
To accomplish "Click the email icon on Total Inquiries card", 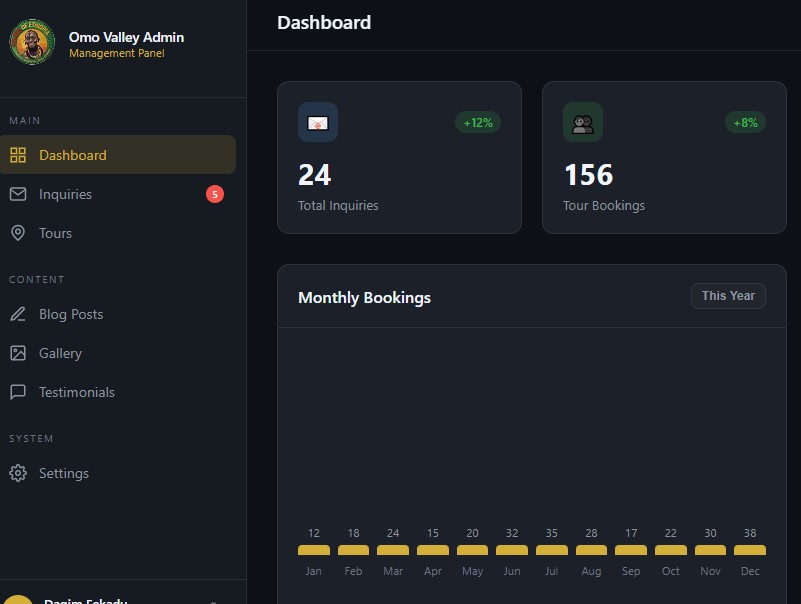I will point(318,122).
